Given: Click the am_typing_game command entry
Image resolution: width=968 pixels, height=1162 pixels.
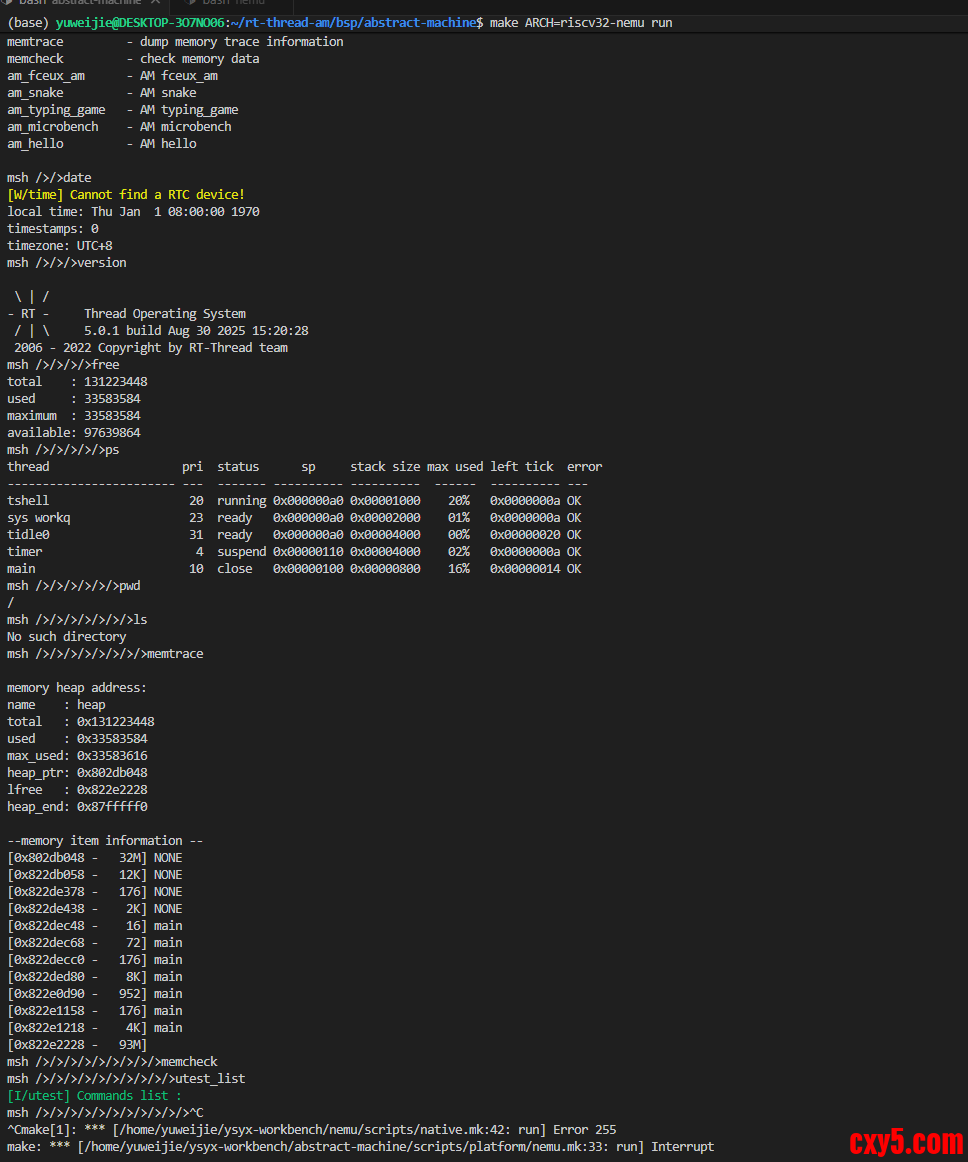Looking at the screenshot, I should (122, 109).
